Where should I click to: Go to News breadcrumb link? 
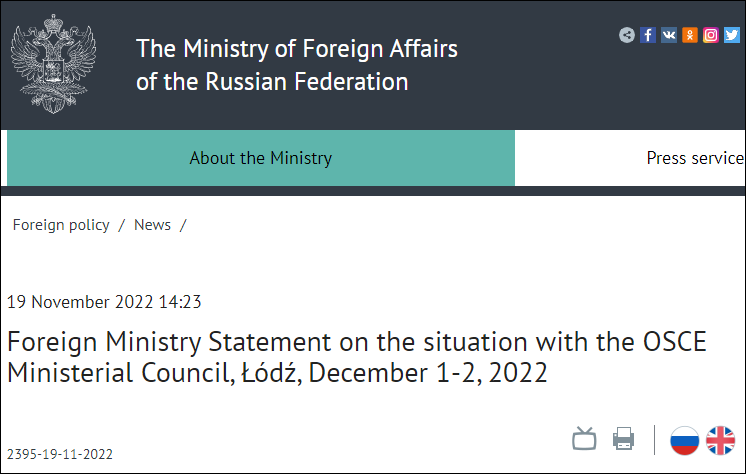pyautogui.click(x=152, y=225)
